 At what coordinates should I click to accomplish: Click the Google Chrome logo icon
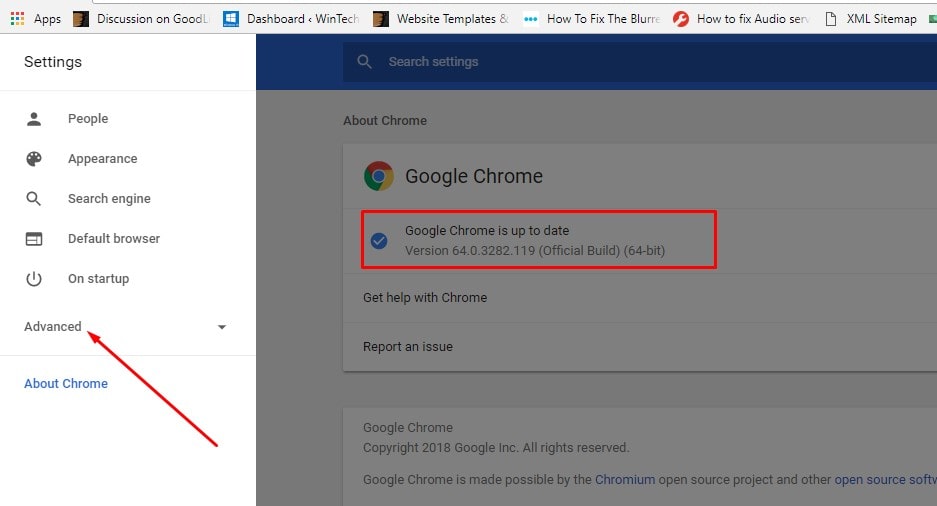[379, 176]
